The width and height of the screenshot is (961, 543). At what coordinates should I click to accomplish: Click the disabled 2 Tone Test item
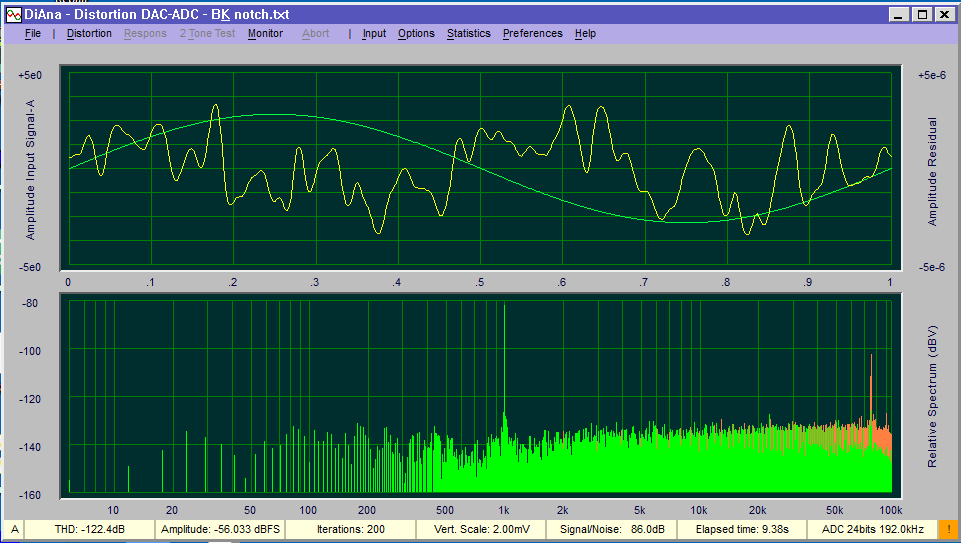point(207,34)
